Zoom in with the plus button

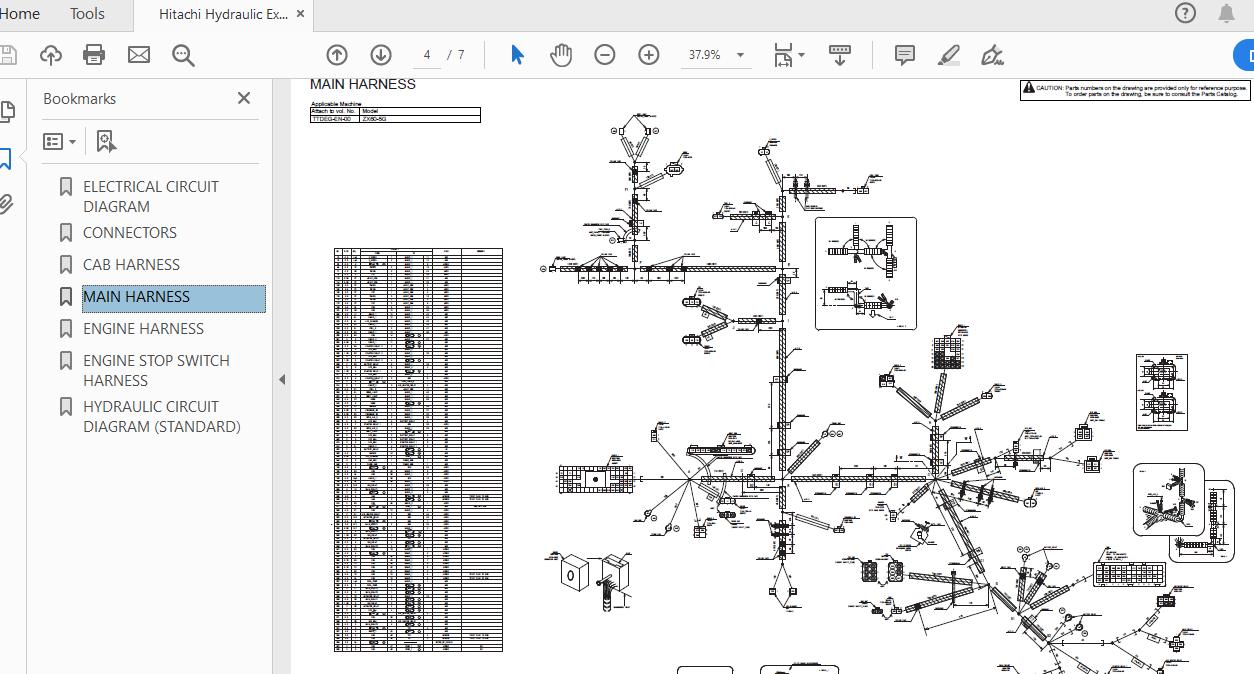(x=649, y=55)
